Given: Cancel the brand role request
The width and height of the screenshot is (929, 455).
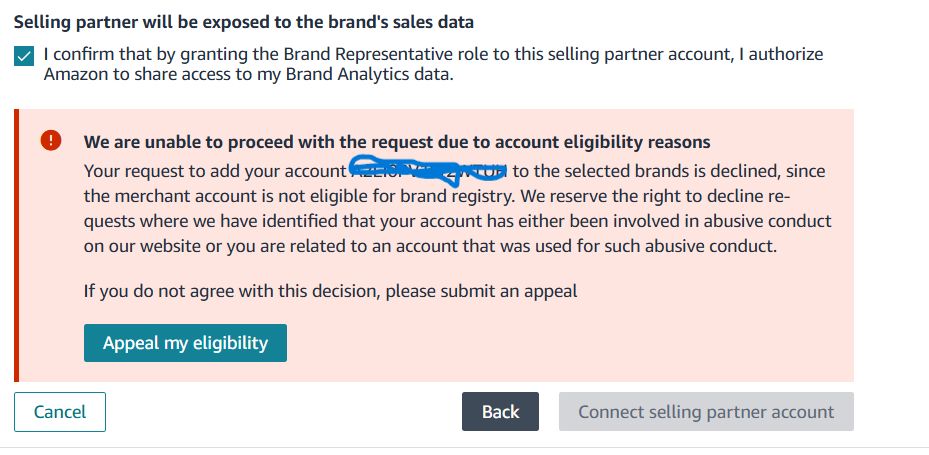Looking at the screenshot, I should pyautogui.click(x=60, y=412).
